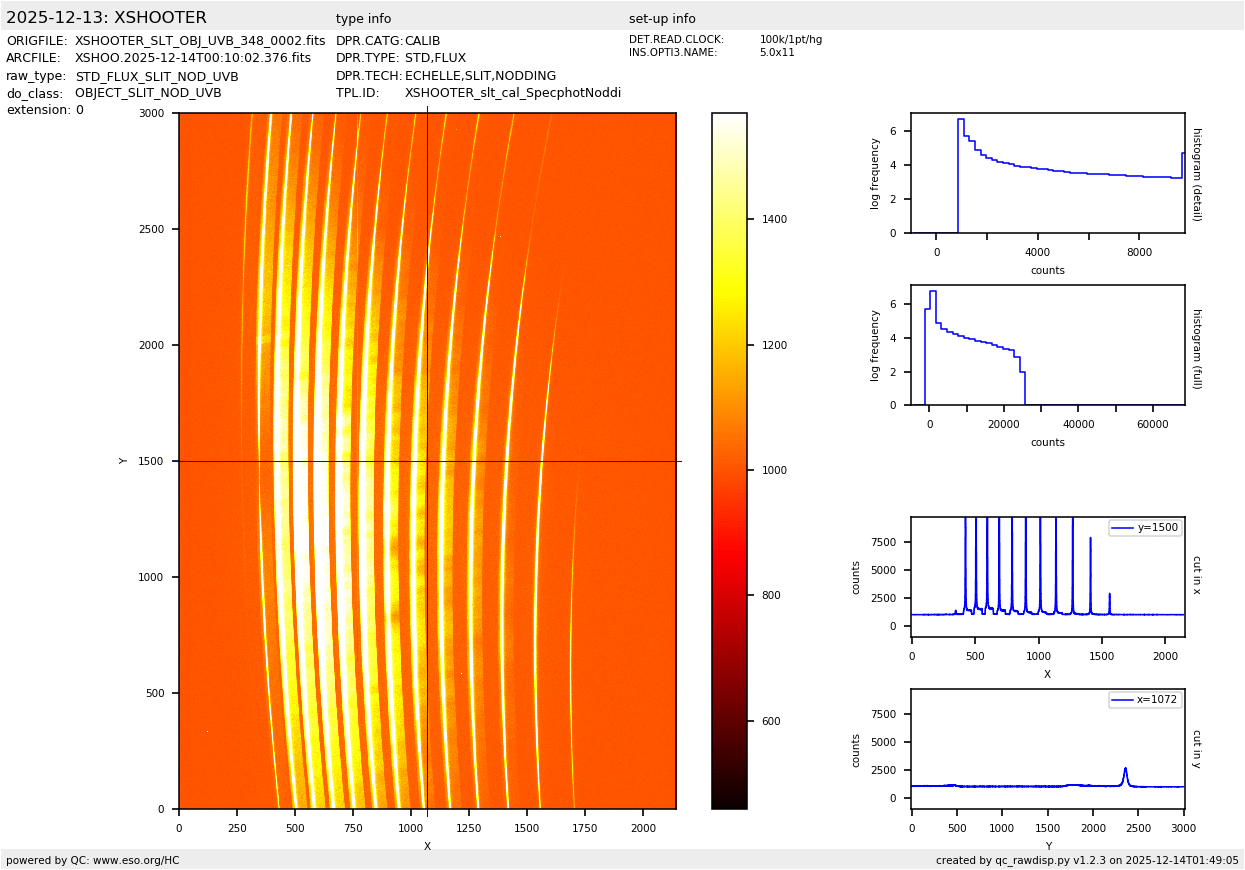Click the y=1500 legend entry
This screenshot has width=1245, height=870.
(1145, 528)
